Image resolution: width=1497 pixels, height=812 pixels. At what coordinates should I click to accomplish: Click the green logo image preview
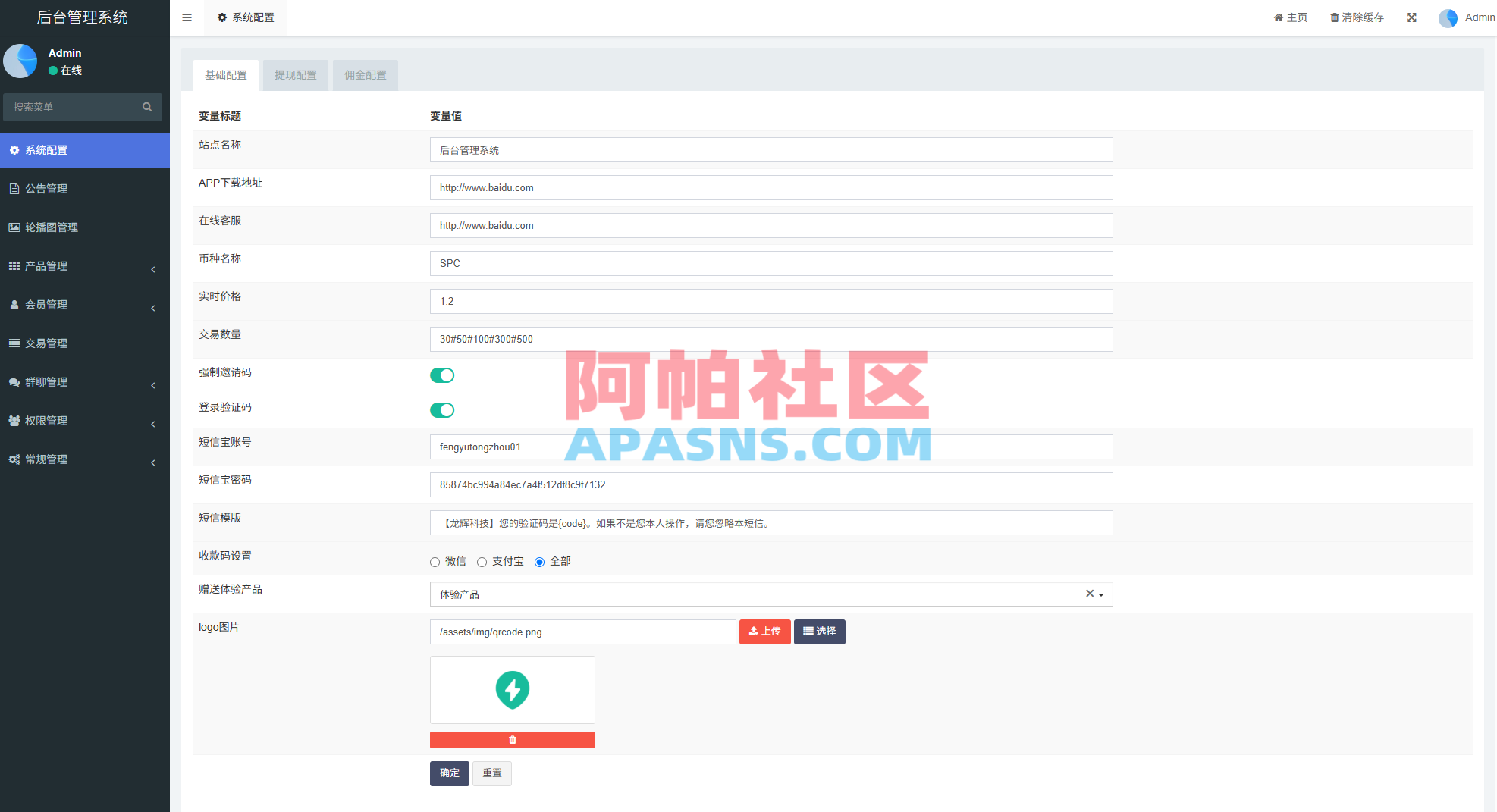click(512, 689)
